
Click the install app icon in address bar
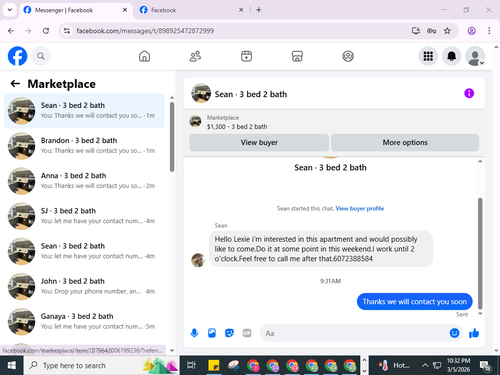(415, 31)
